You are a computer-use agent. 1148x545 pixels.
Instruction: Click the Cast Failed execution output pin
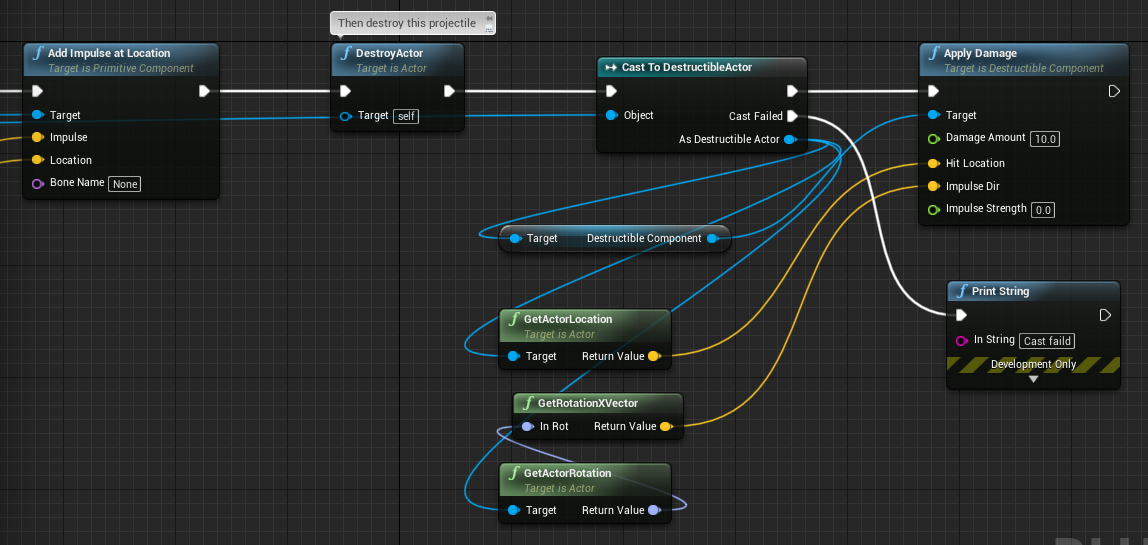[x=791, y=116]
